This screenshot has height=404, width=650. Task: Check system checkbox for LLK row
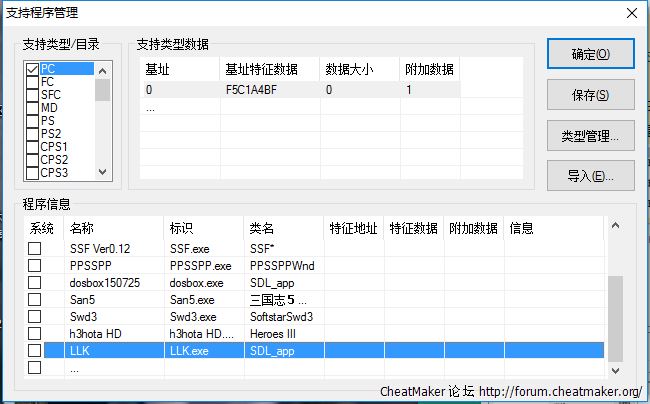tap(35, 350)
